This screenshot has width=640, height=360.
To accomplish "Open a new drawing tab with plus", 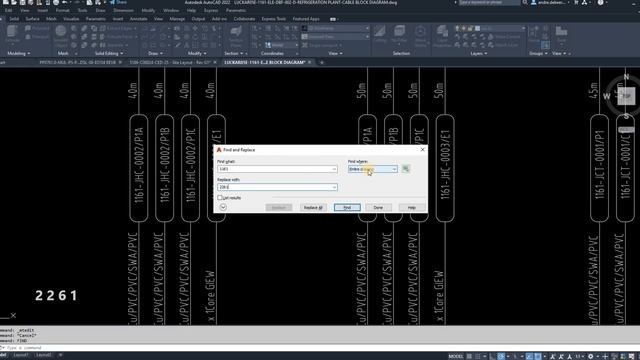I will click(322, 62).
